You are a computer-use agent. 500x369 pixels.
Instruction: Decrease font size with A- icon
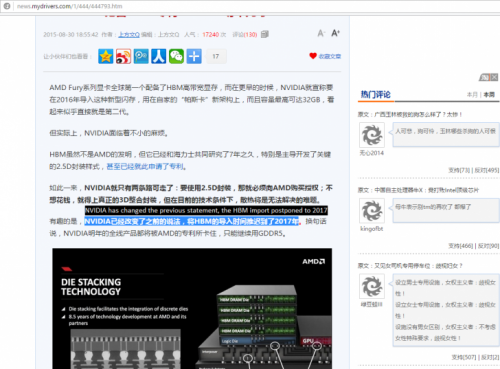[x=321, y=33]
